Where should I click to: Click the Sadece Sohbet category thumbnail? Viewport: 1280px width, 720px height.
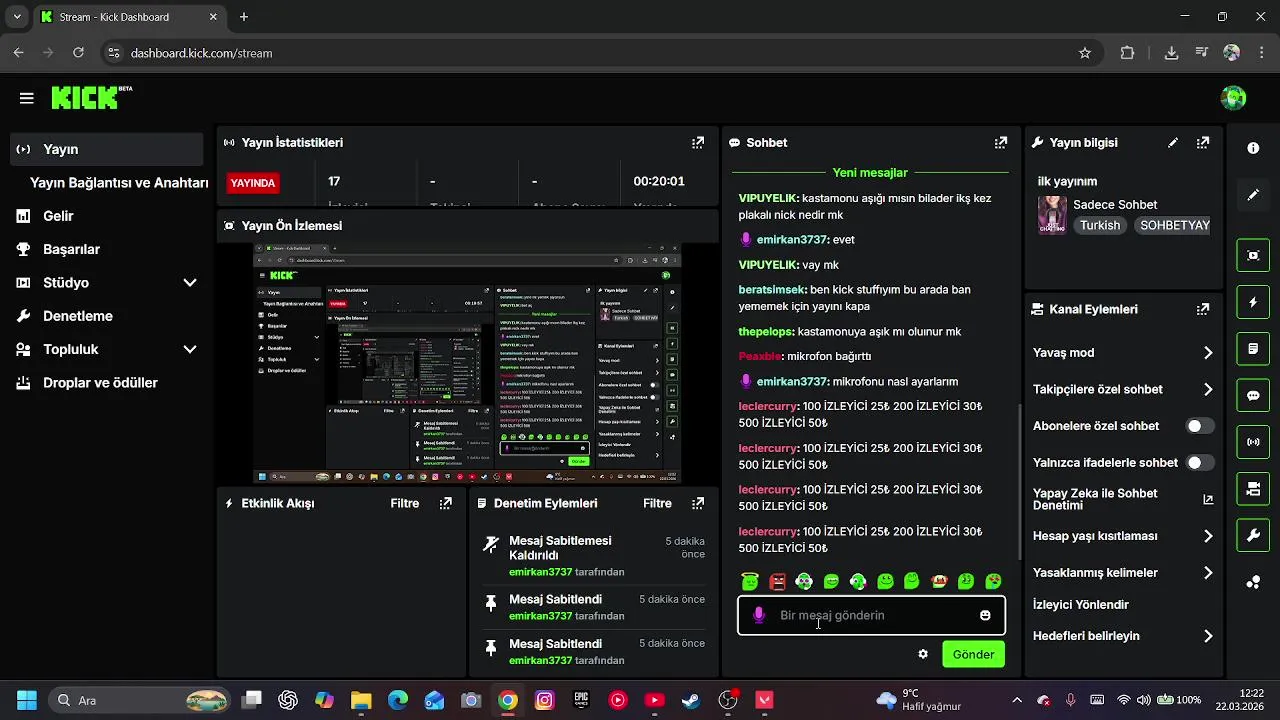coord(1052,215)
